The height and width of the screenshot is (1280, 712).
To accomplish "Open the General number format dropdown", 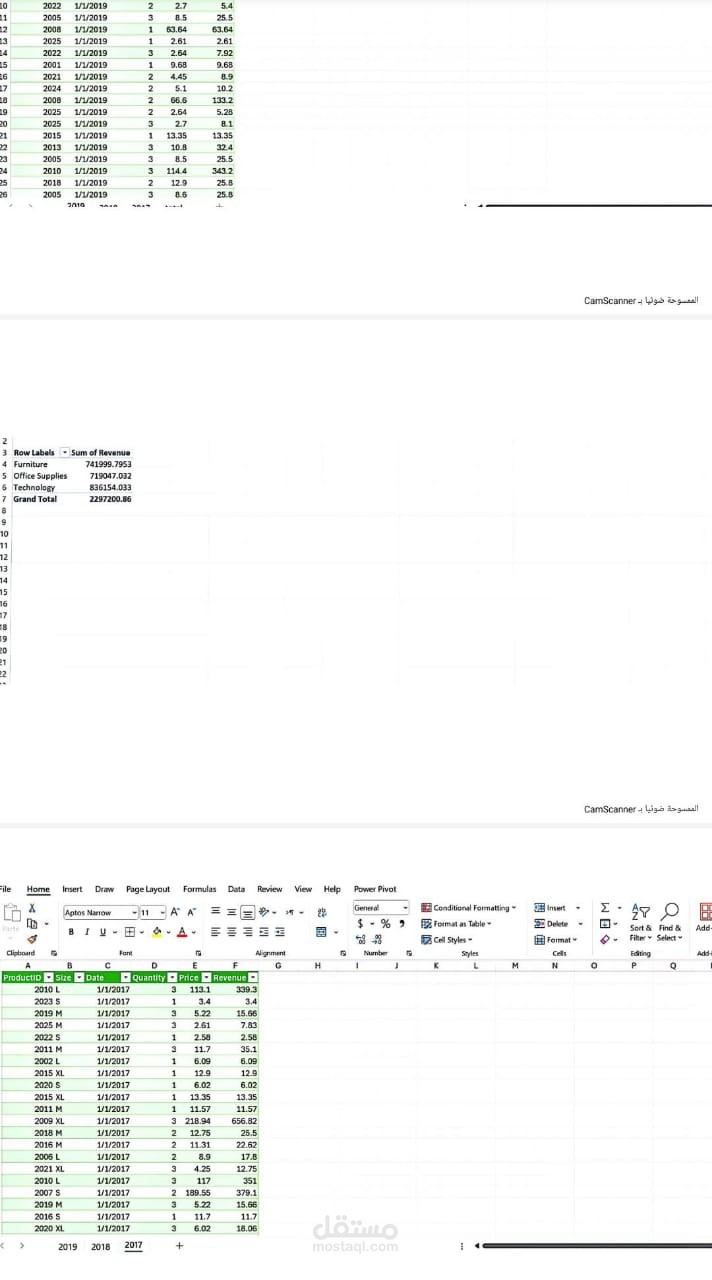I will click(x=405, y=908).
